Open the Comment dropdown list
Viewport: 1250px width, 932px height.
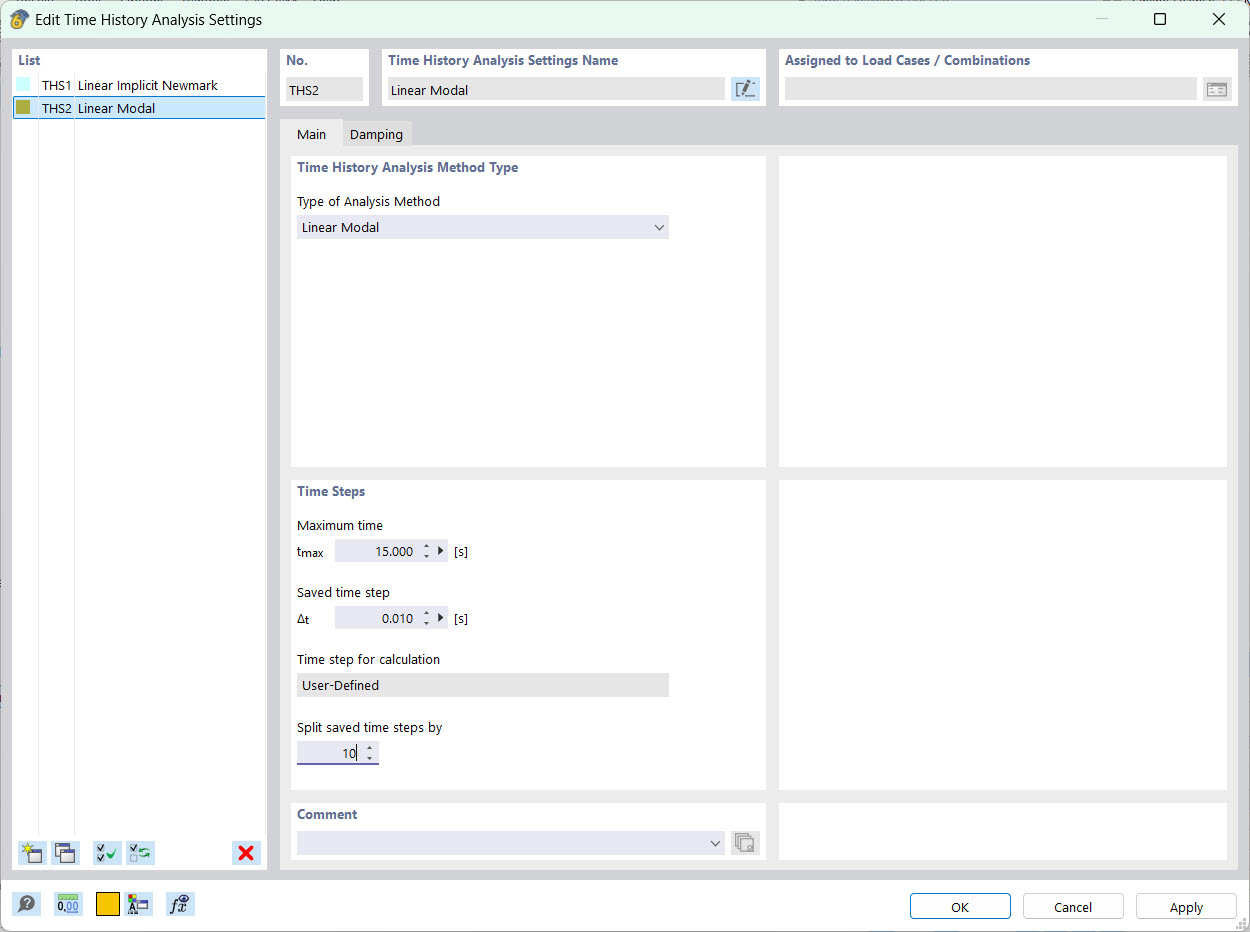[x=715, y=843]
